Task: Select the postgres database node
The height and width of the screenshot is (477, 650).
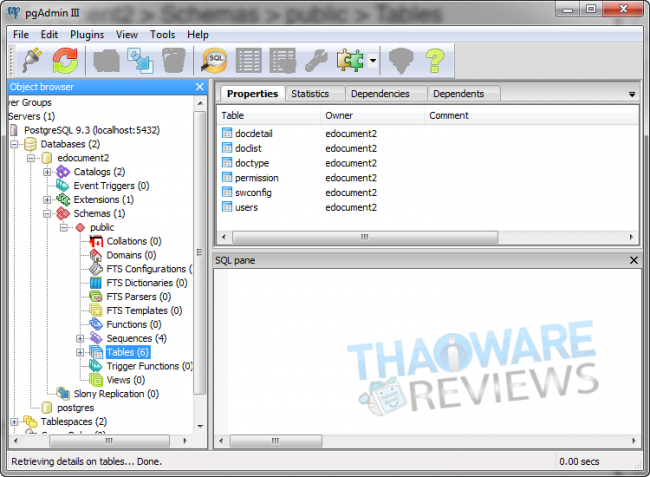Action: 75,408
